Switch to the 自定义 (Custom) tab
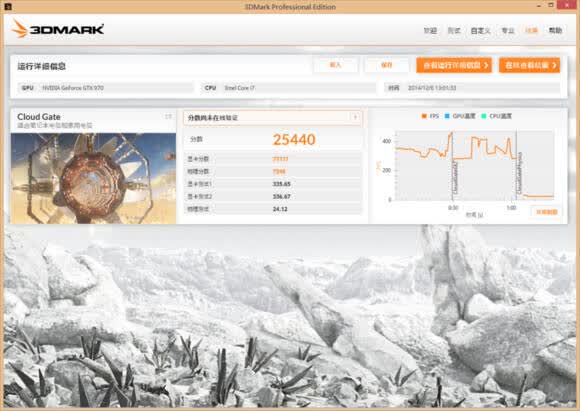This screenshot has height=411, width=580. coord(480,31)
